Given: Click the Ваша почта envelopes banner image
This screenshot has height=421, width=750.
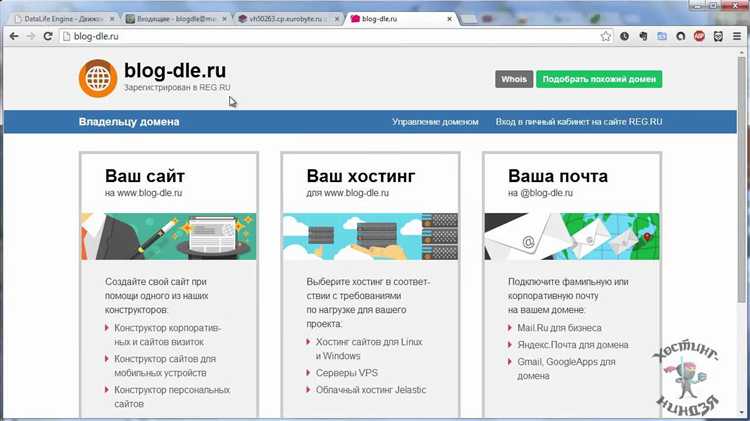Looking at the screenshot, I should [x=572, y=236].
